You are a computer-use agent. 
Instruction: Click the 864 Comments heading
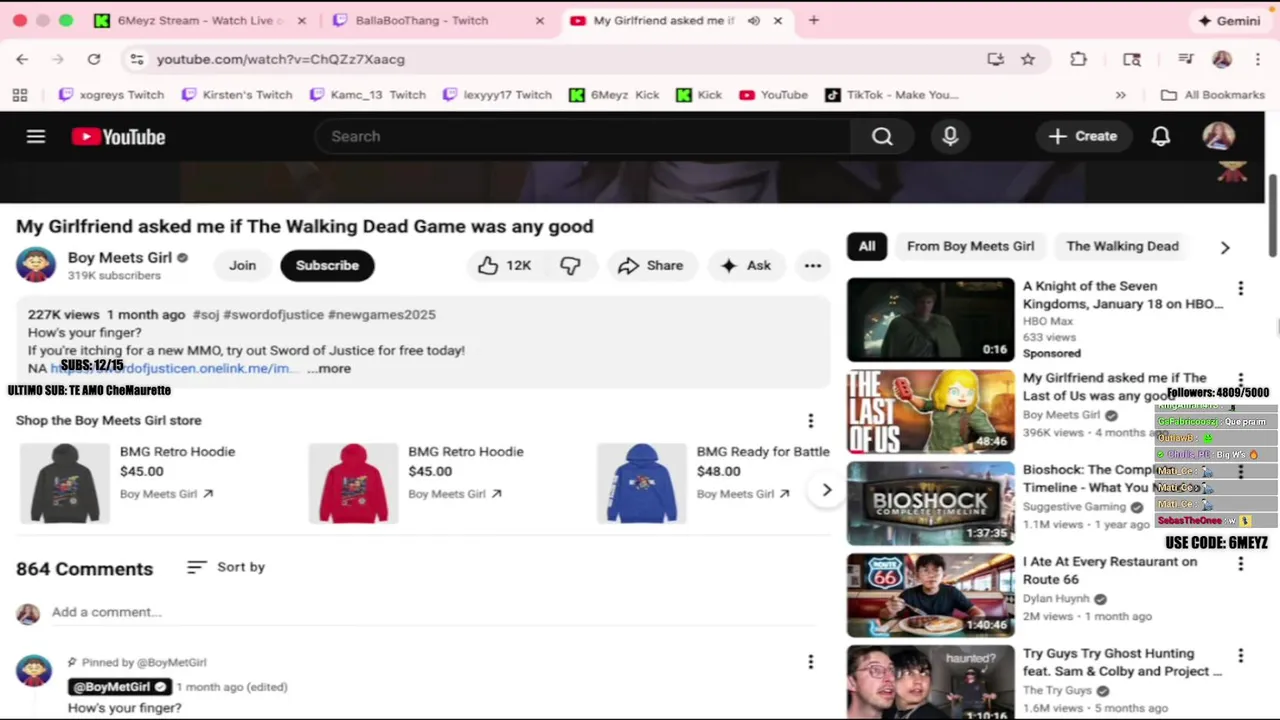(x=84, y=569)
